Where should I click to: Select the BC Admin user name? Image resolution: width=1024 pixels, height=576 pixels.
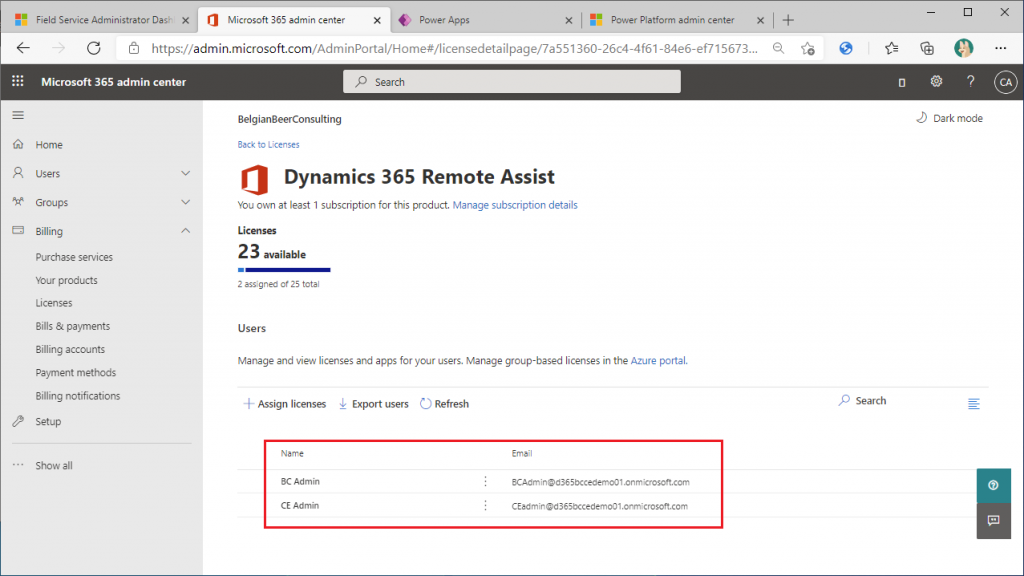(300, 481)
